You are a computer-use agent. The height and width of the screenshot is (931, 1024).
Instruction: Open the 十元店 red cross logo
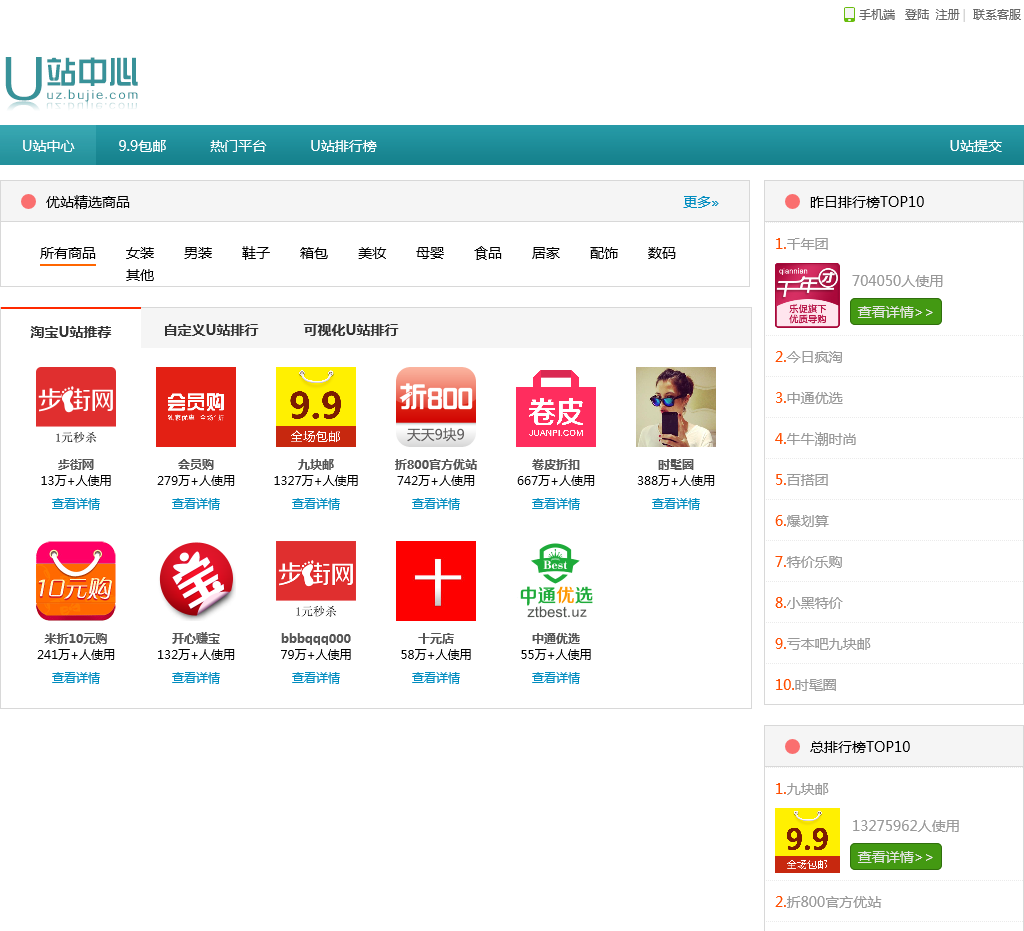point(436,581)
